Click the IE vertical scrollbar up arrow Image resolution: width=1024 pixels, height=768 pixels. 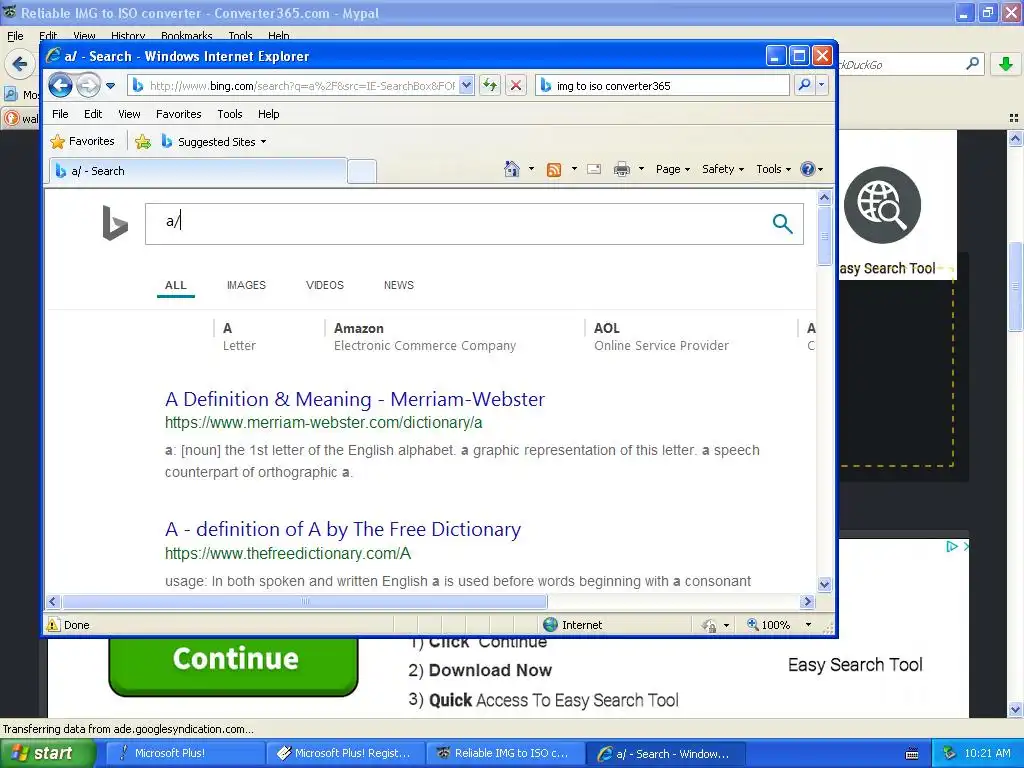(x=824, y=197)
